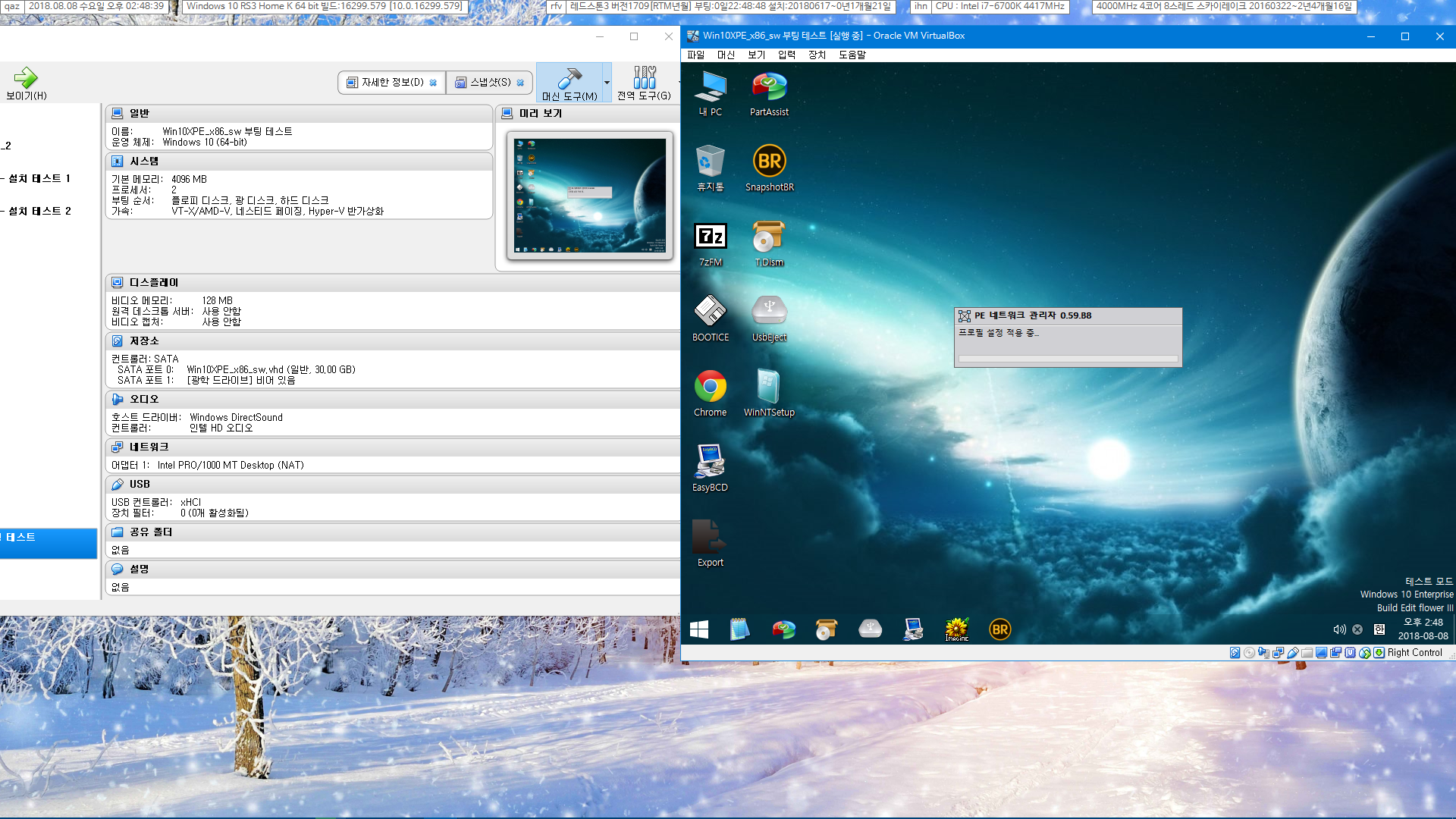
Task: Click the CPU virtualization chip status icon
Action: (x=1350, y=652)
